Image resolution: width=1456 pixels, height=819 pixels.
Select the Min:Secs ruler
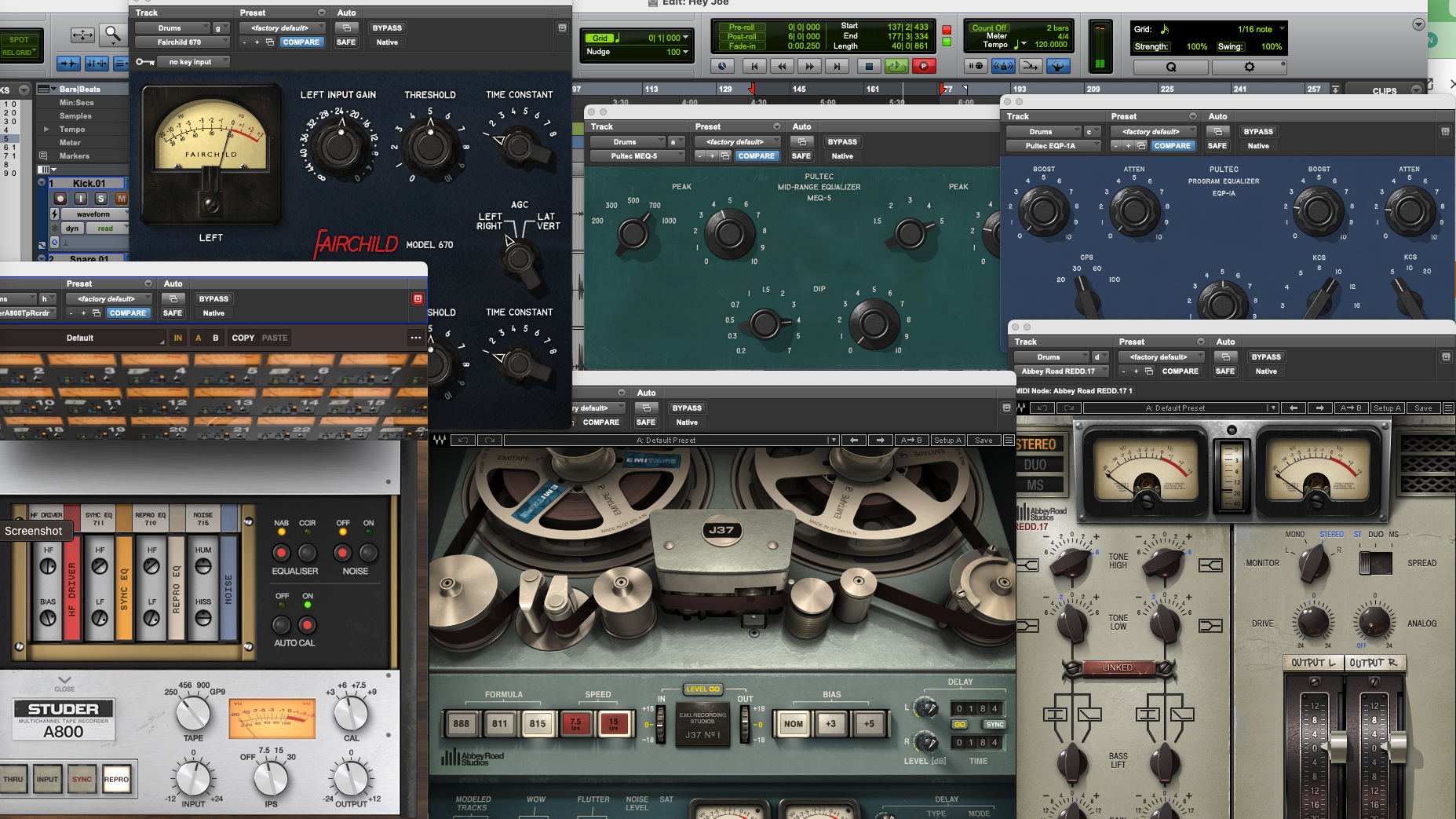(x=76, y=102)
